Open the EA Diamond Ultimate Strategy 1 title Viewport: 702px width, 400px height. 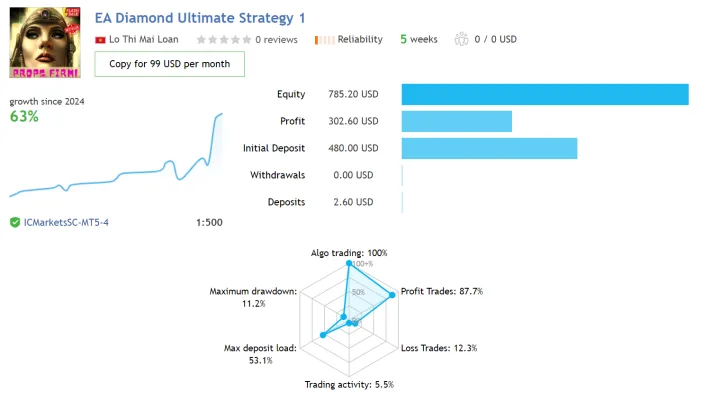(x=200, y=18)
